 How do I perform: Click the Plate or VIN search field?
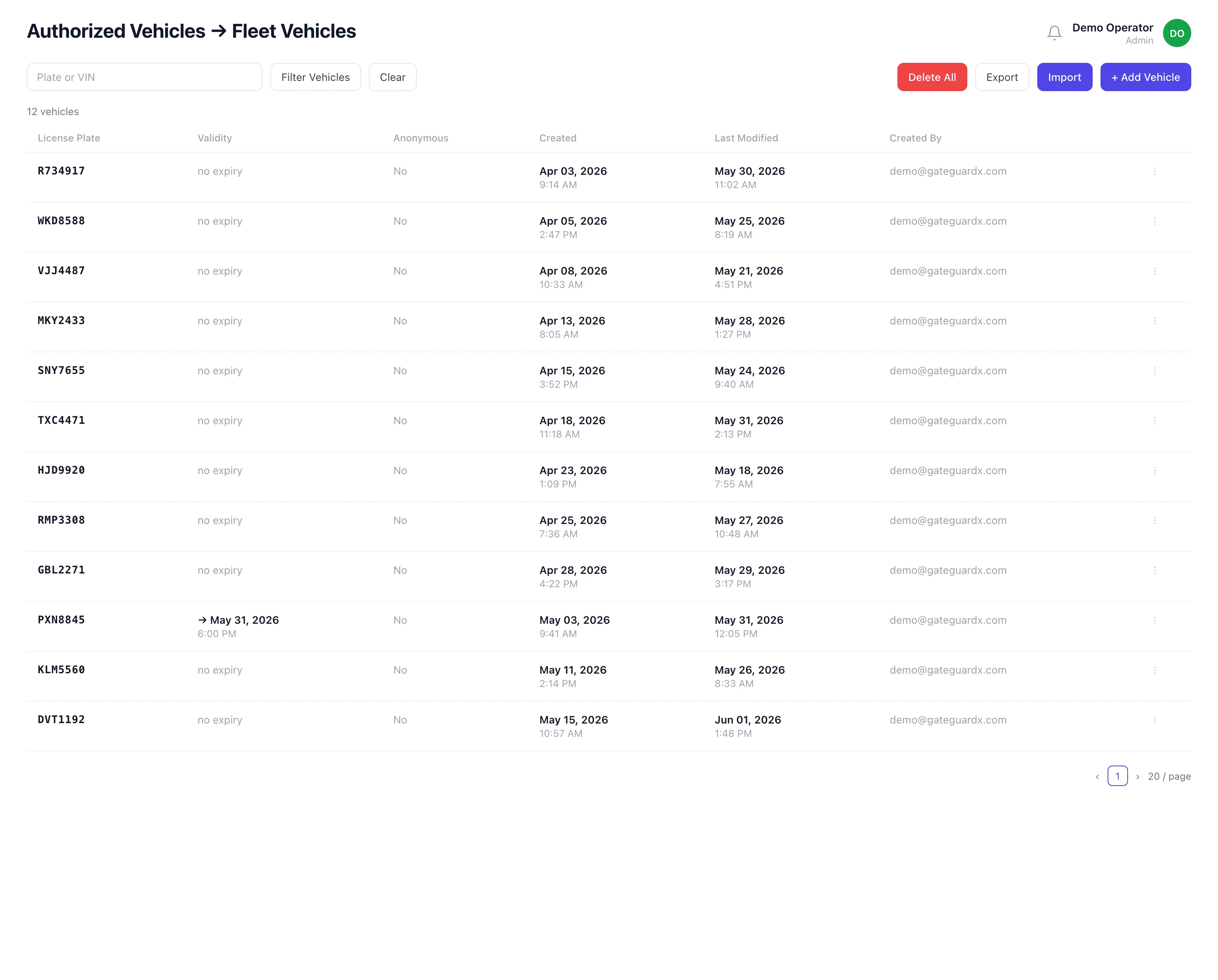pos(145,77)
